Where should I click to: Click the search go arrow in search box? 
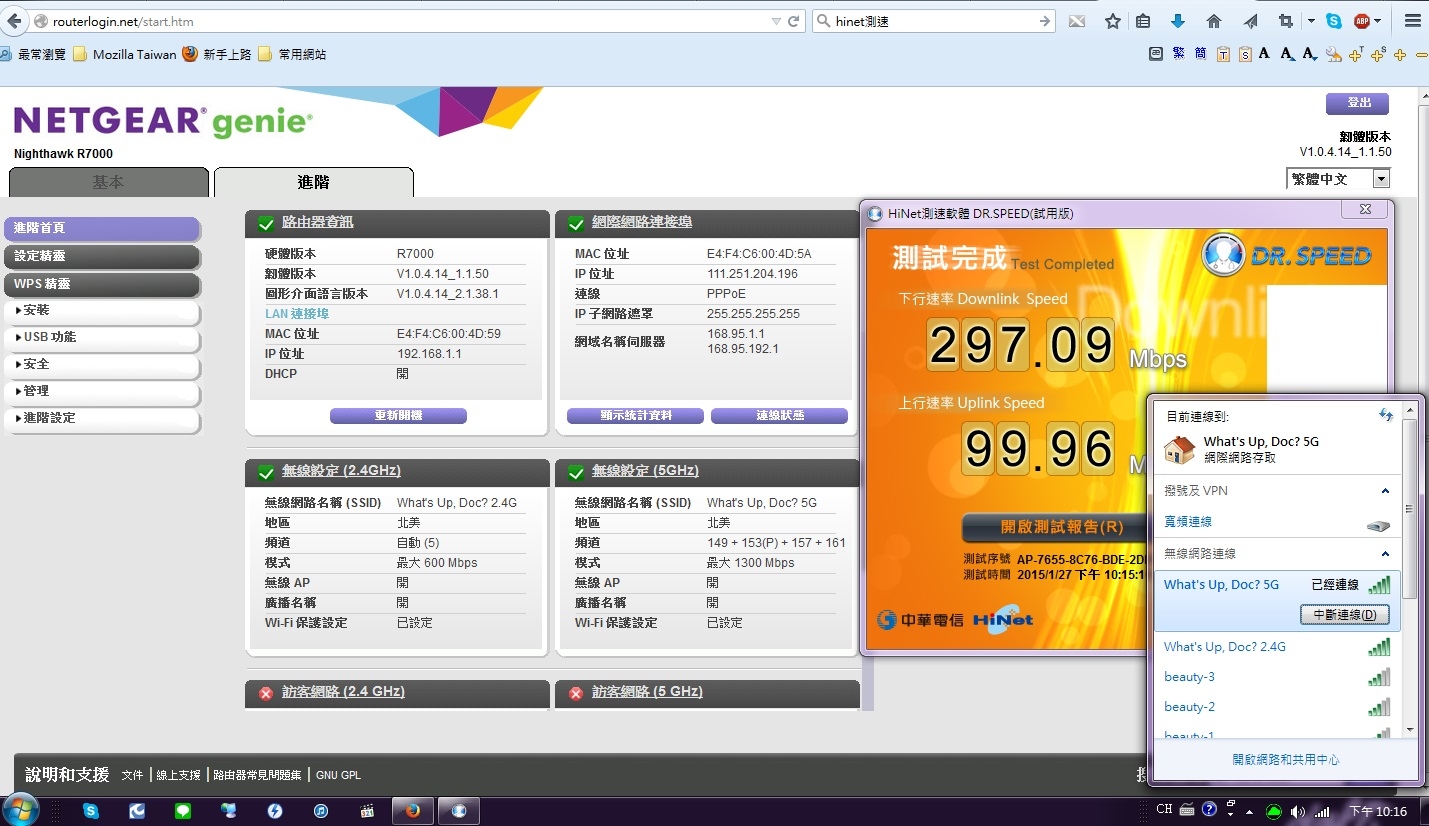point(1045,21)
